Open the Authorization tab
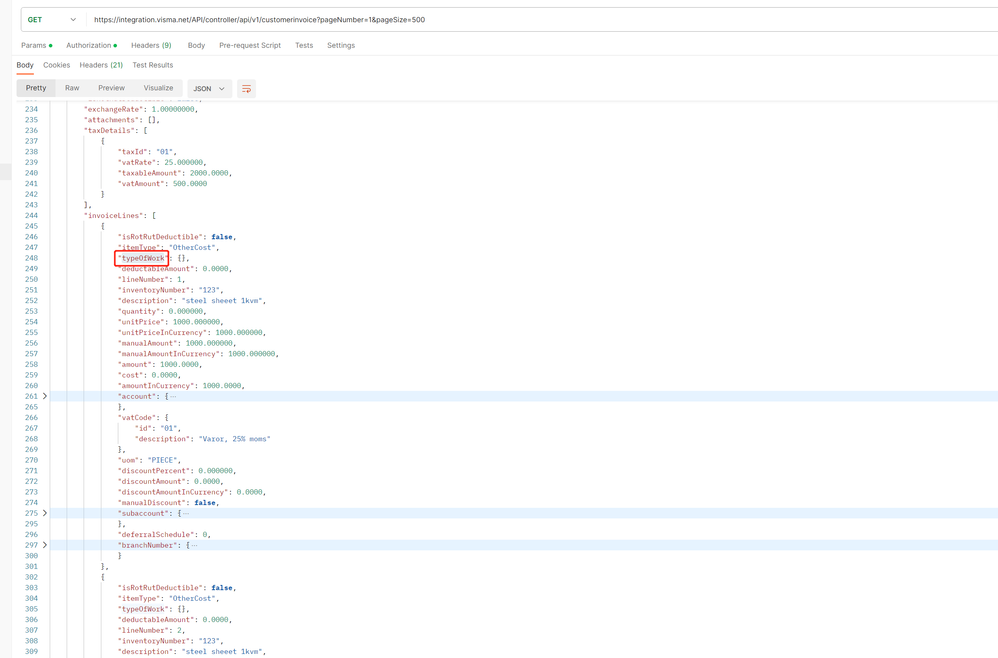Image resolution: width=998 pixels, height=658 pixels. [92, 45]
